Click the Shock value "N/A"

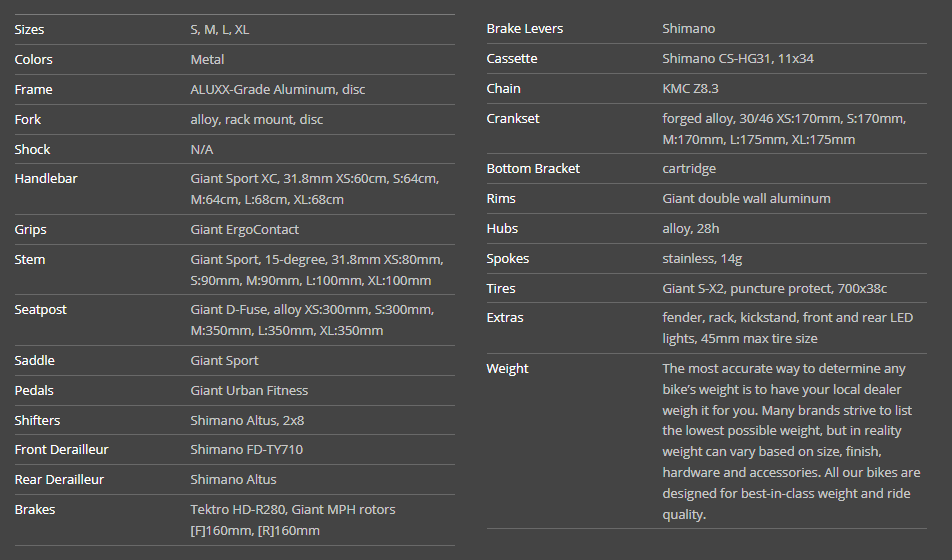point(202,149)
